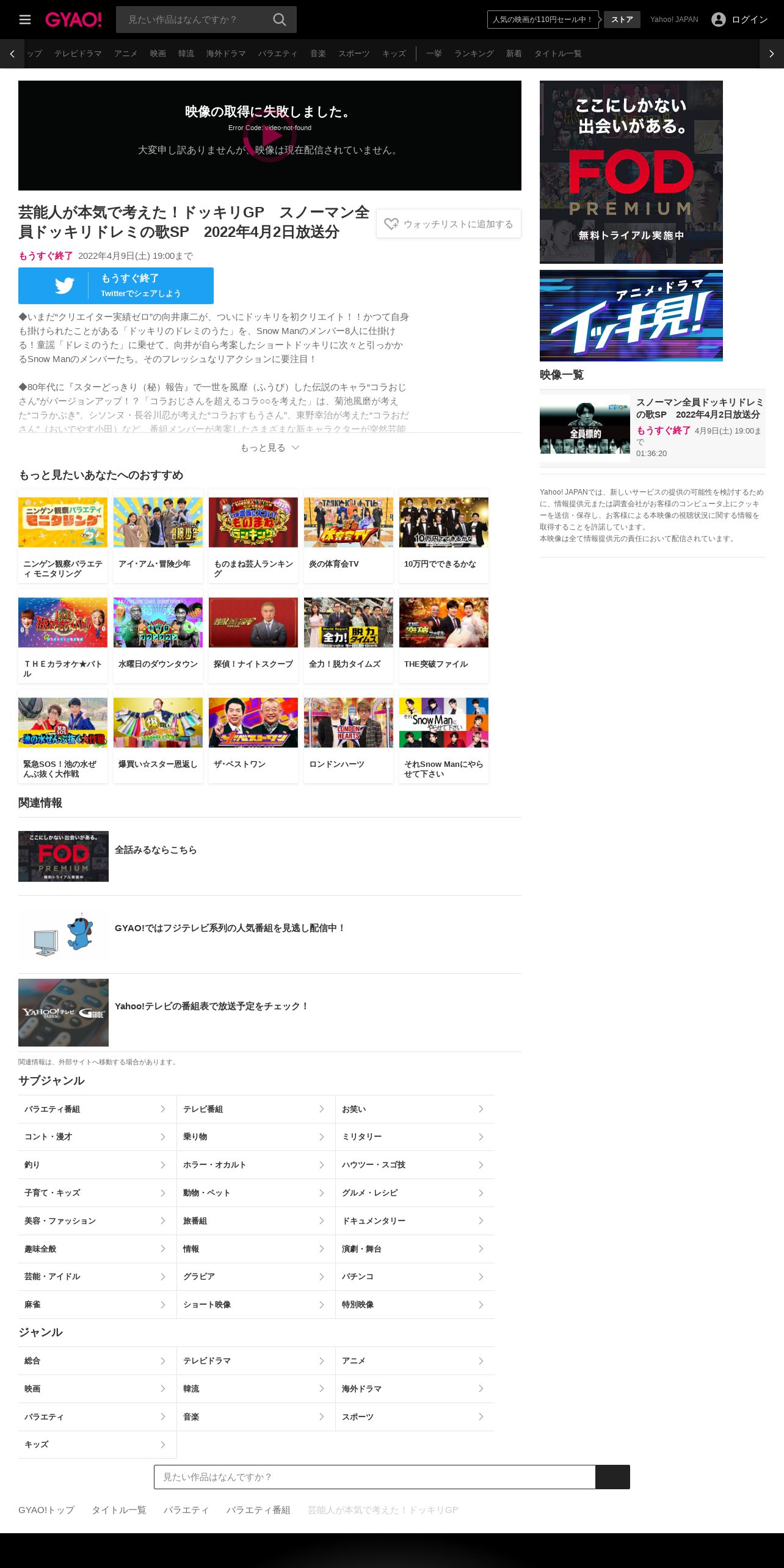Click the heart watchlist icon

click(391, 224)
